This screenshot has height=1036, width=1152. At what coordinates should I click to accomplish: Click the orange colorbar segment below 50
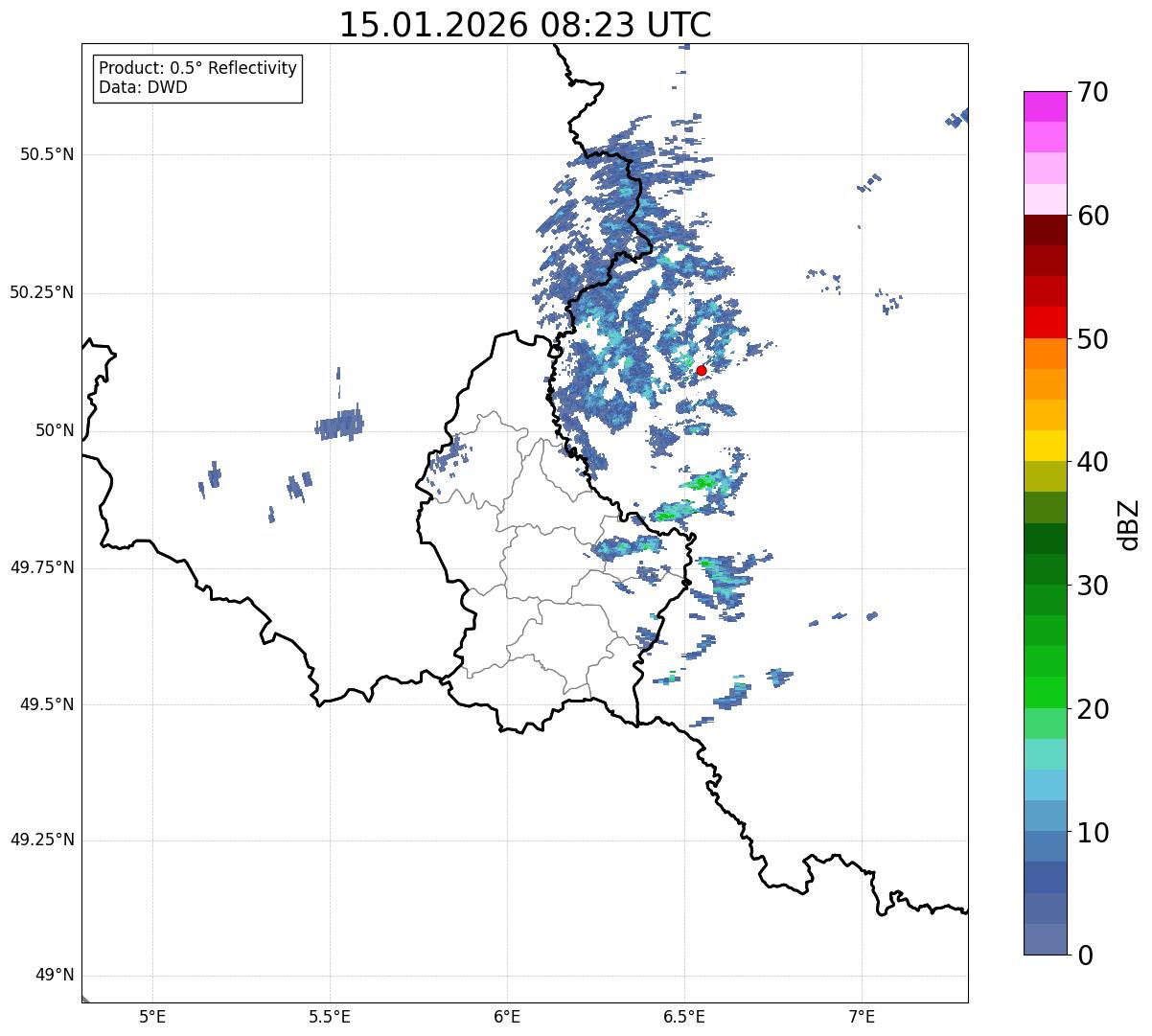[1045, 354]
